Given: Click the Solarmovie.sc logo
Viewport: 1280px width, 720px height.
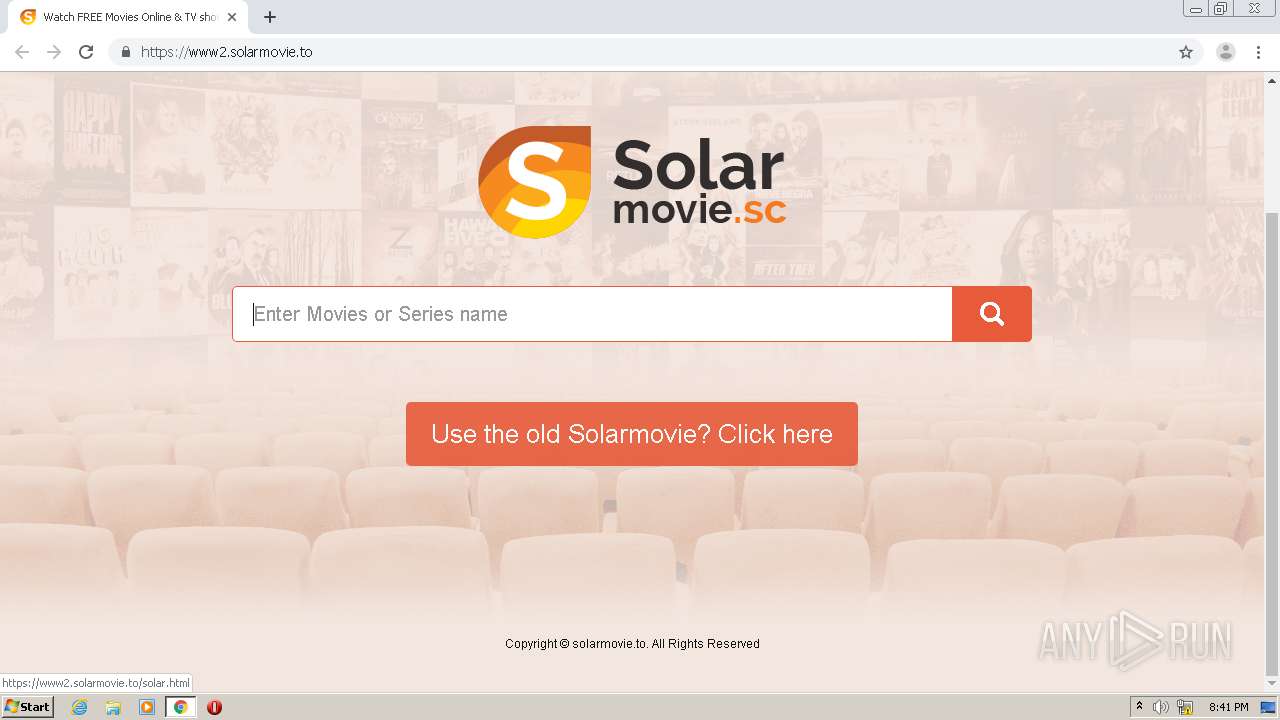Looking at the screenshot, I should click(632, 182).
